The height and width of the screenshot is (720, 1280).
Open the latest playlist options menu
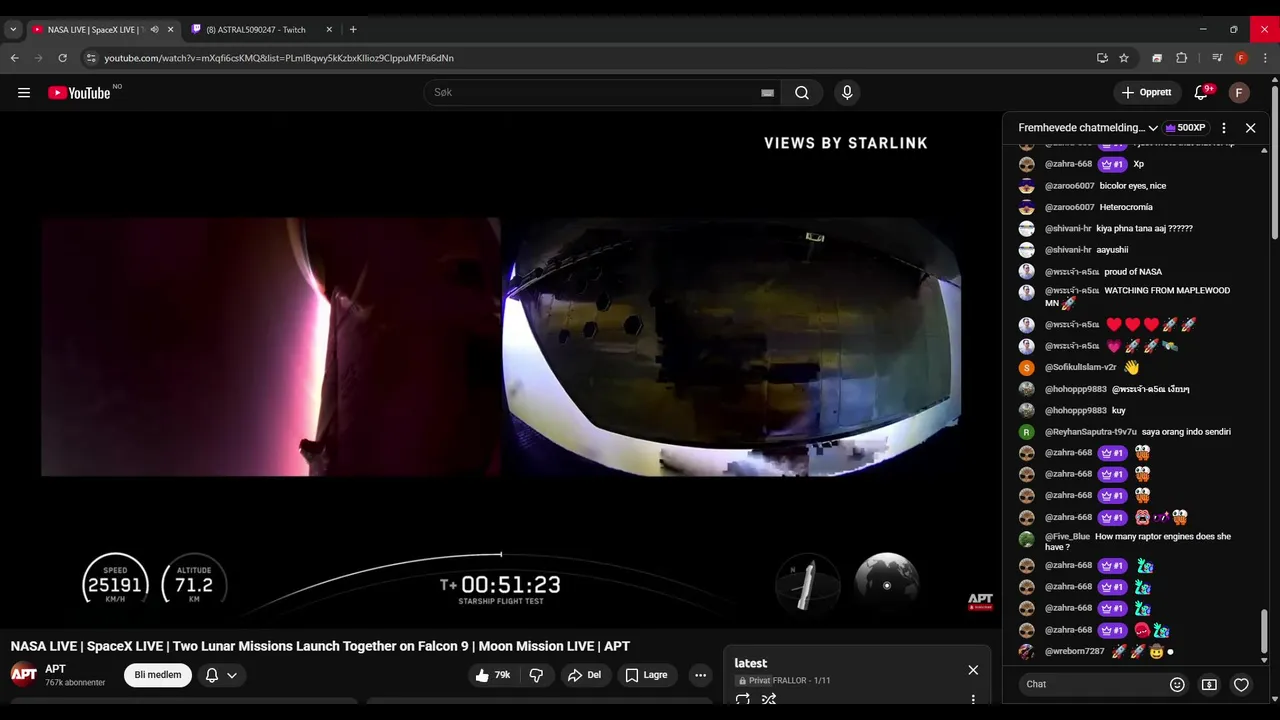click(x=973, y=699)
